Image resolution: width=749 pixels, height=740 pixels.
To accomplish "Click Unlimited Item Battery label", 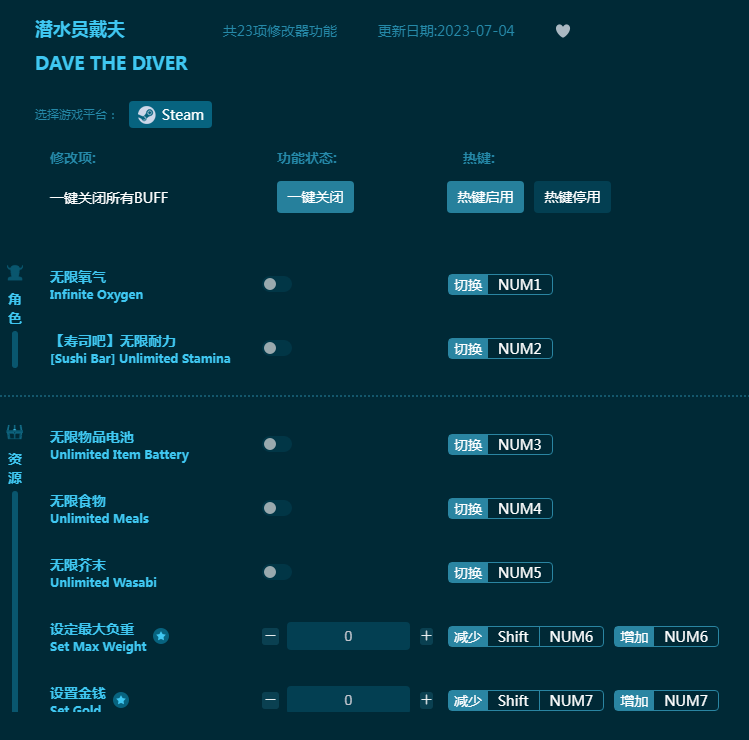I will 119,454.
